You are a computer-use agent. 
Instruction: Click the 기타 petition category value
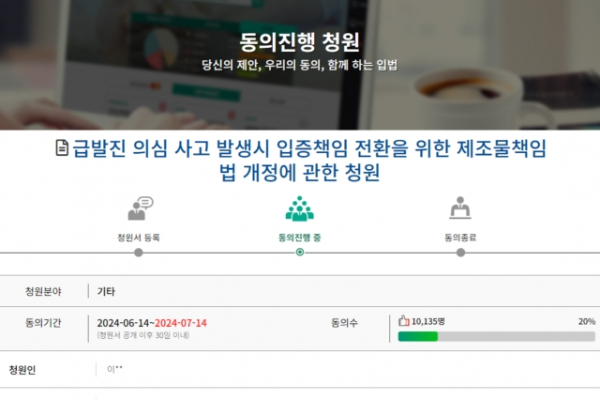[x=106, y=292]
